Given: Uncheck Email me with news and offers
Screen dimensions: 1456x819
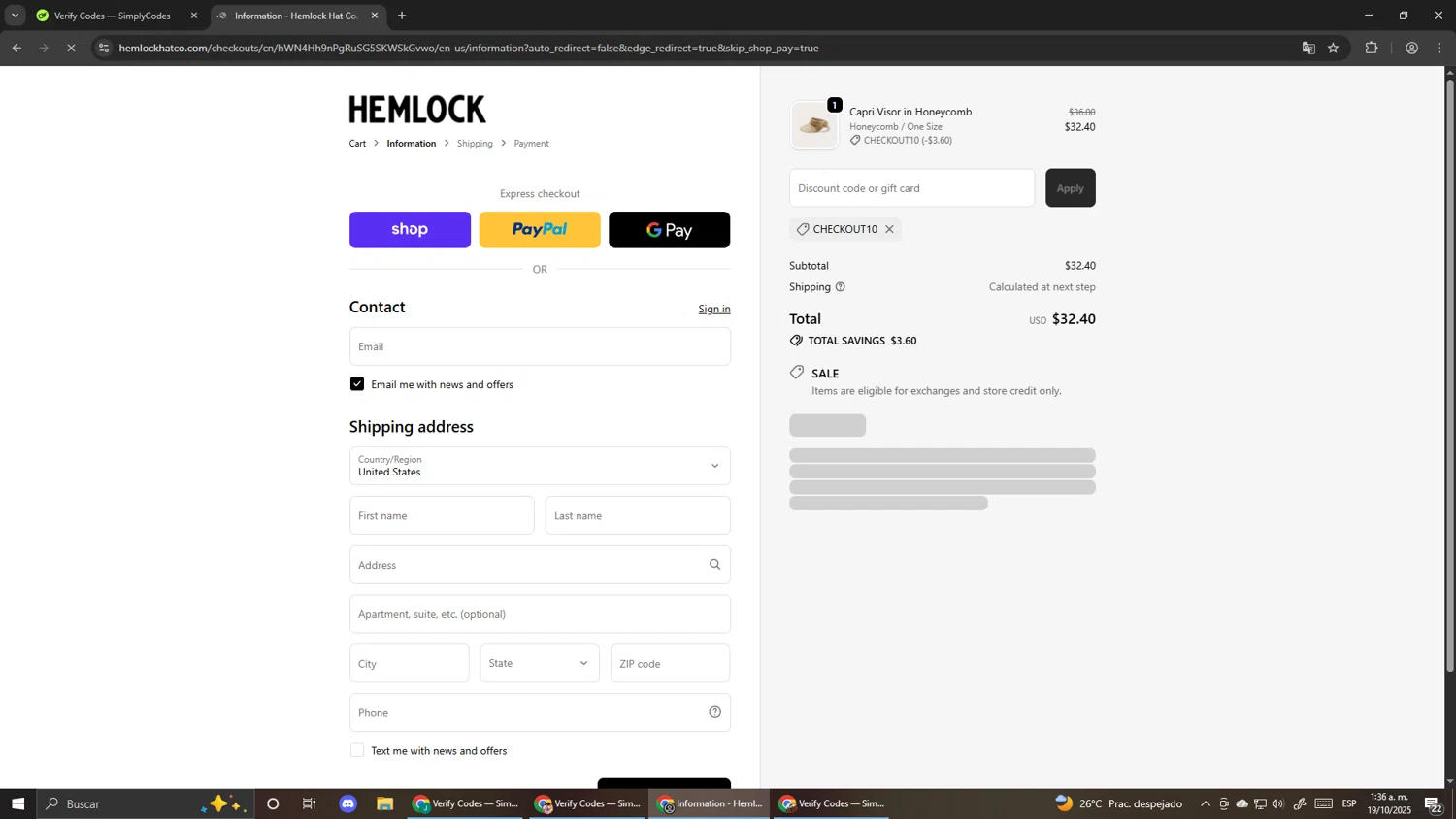Looking at the screenshot, I should click(x=357, y=384).
